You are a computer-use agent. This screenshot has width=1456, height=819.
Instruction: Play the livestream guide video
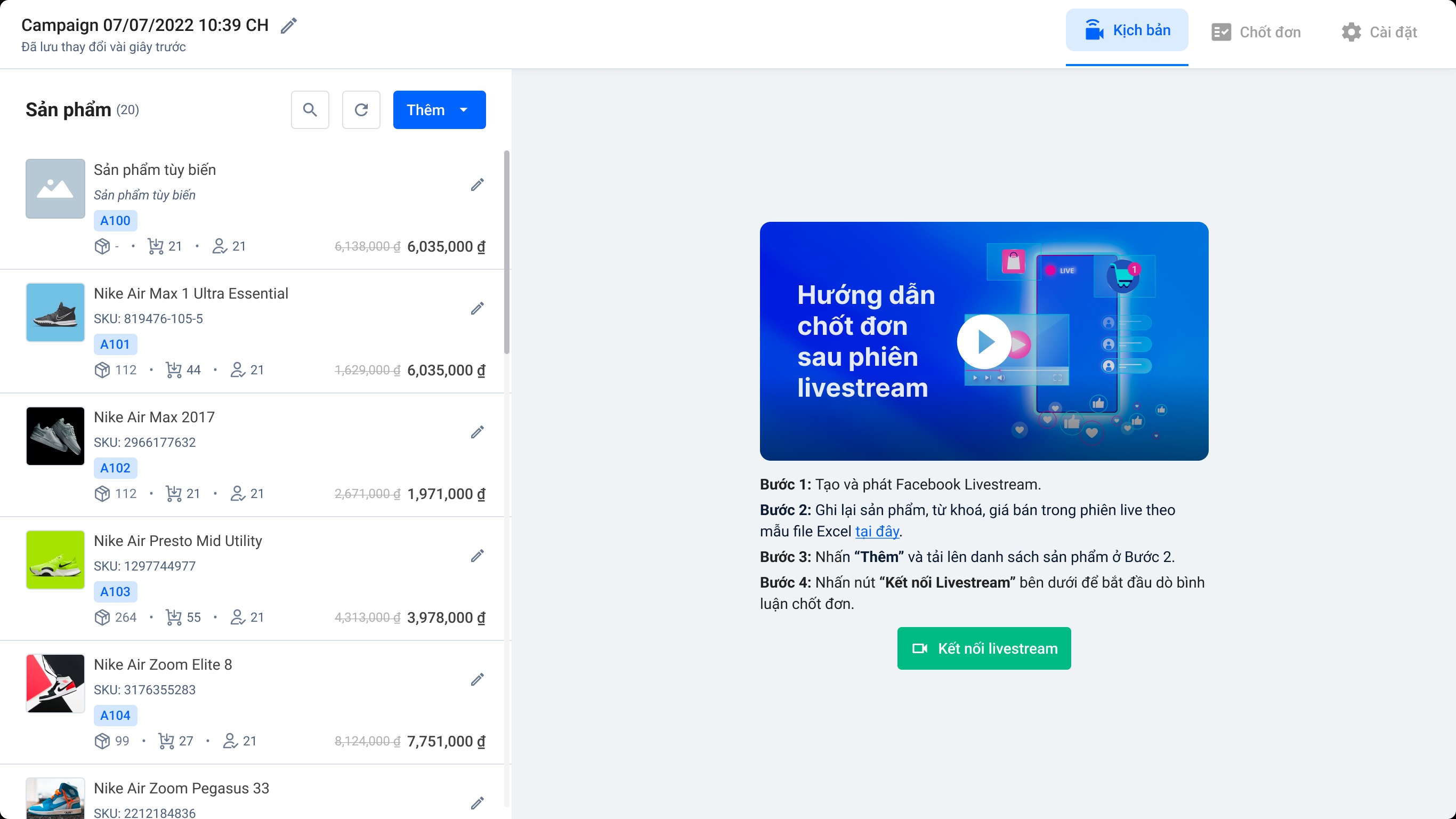(x=983, y=342)
